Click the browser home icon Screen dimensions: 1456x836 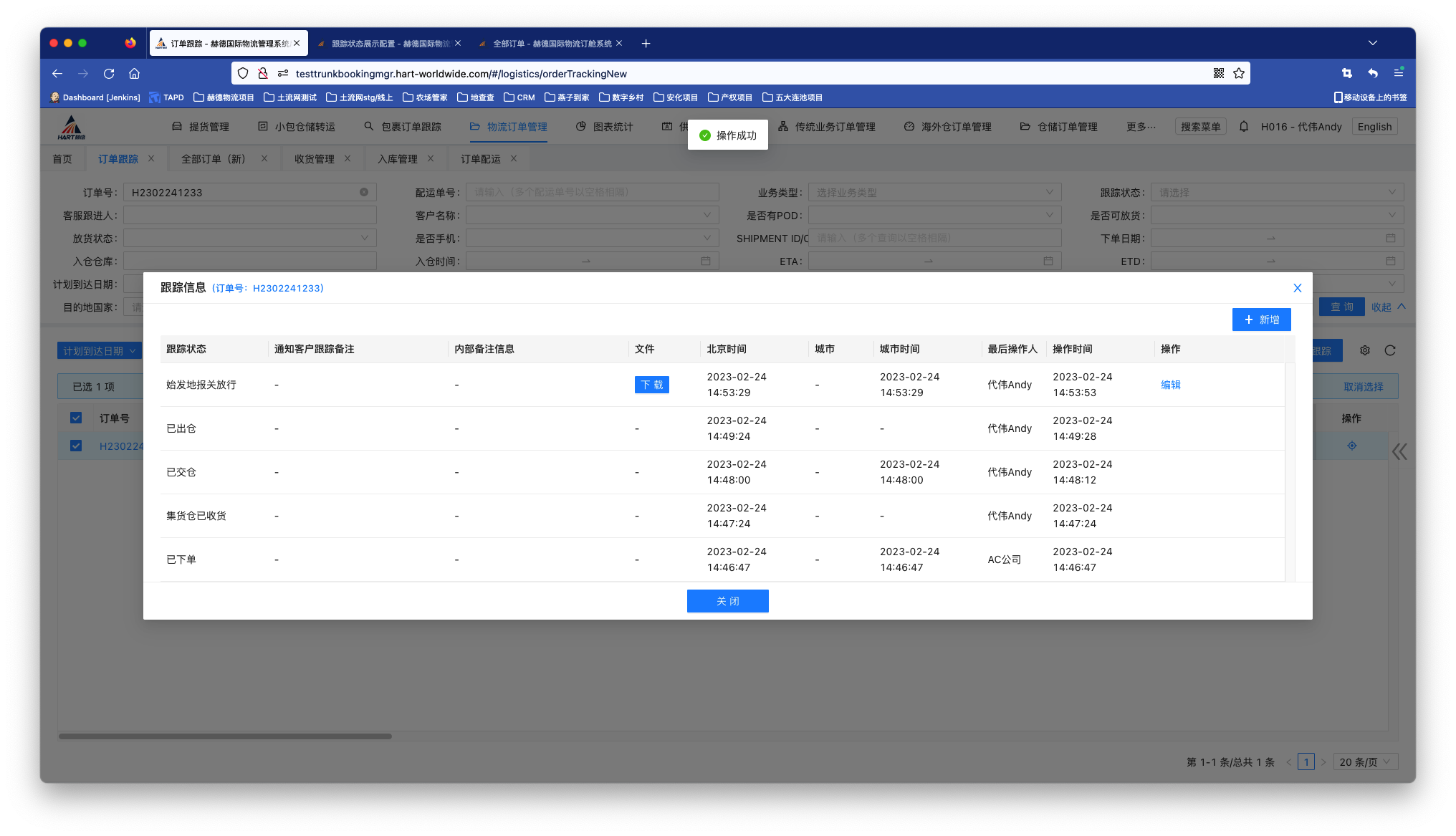click(x=134, y=73)
